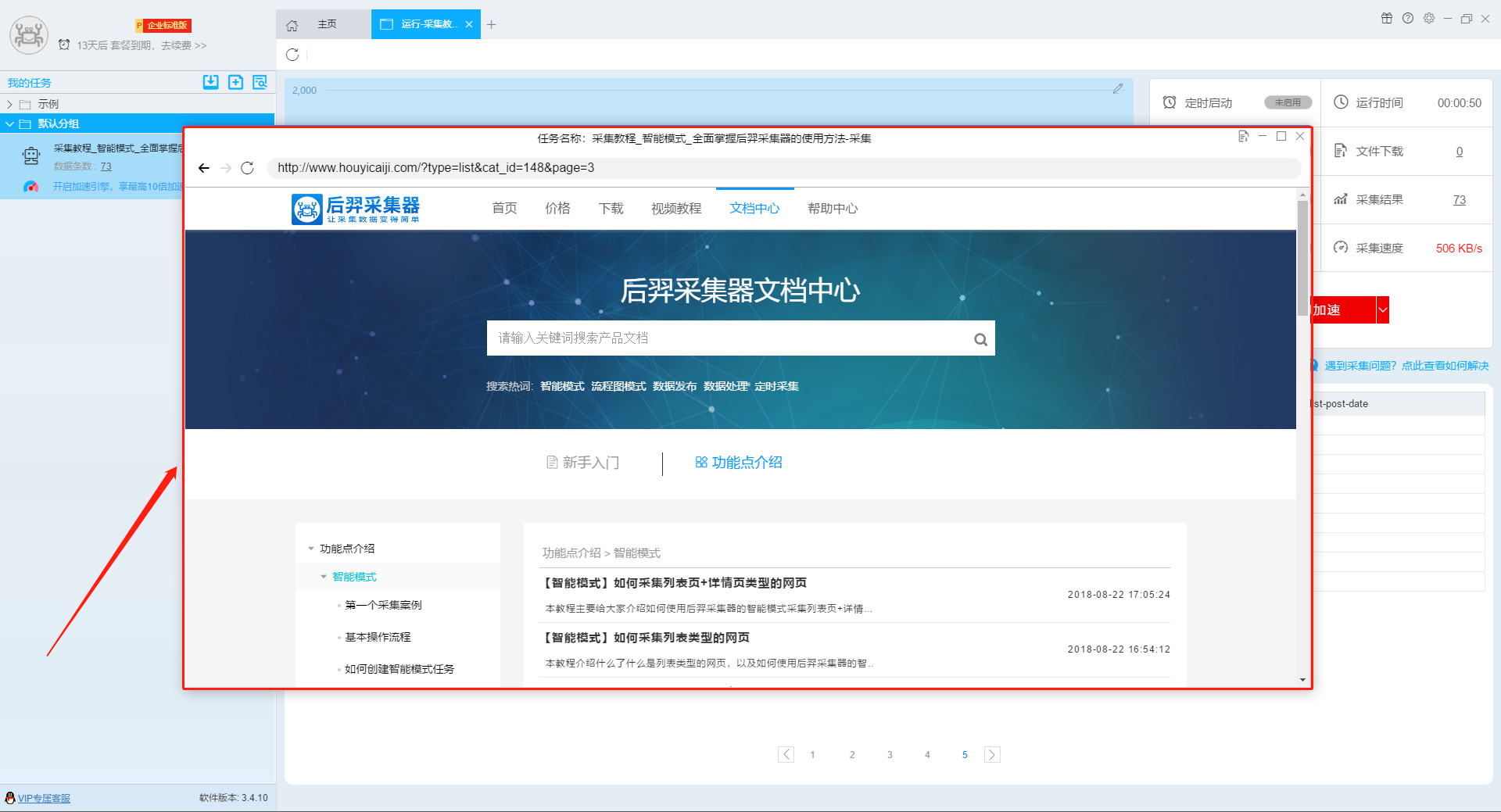1501x812 pixels.
Task: Click the gift icon in the title bar
Action: 1387,18
